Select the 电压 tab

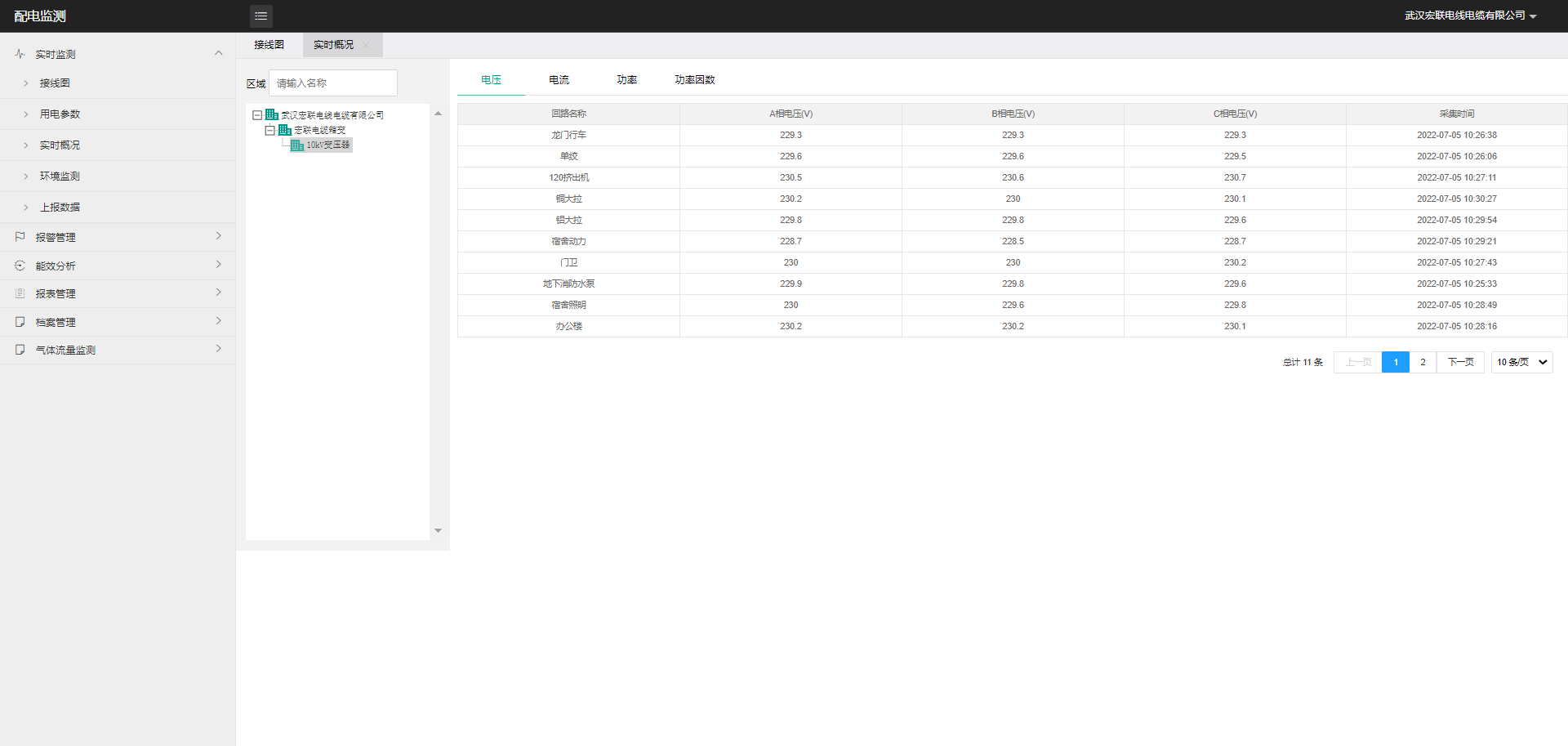coord(491,80)
